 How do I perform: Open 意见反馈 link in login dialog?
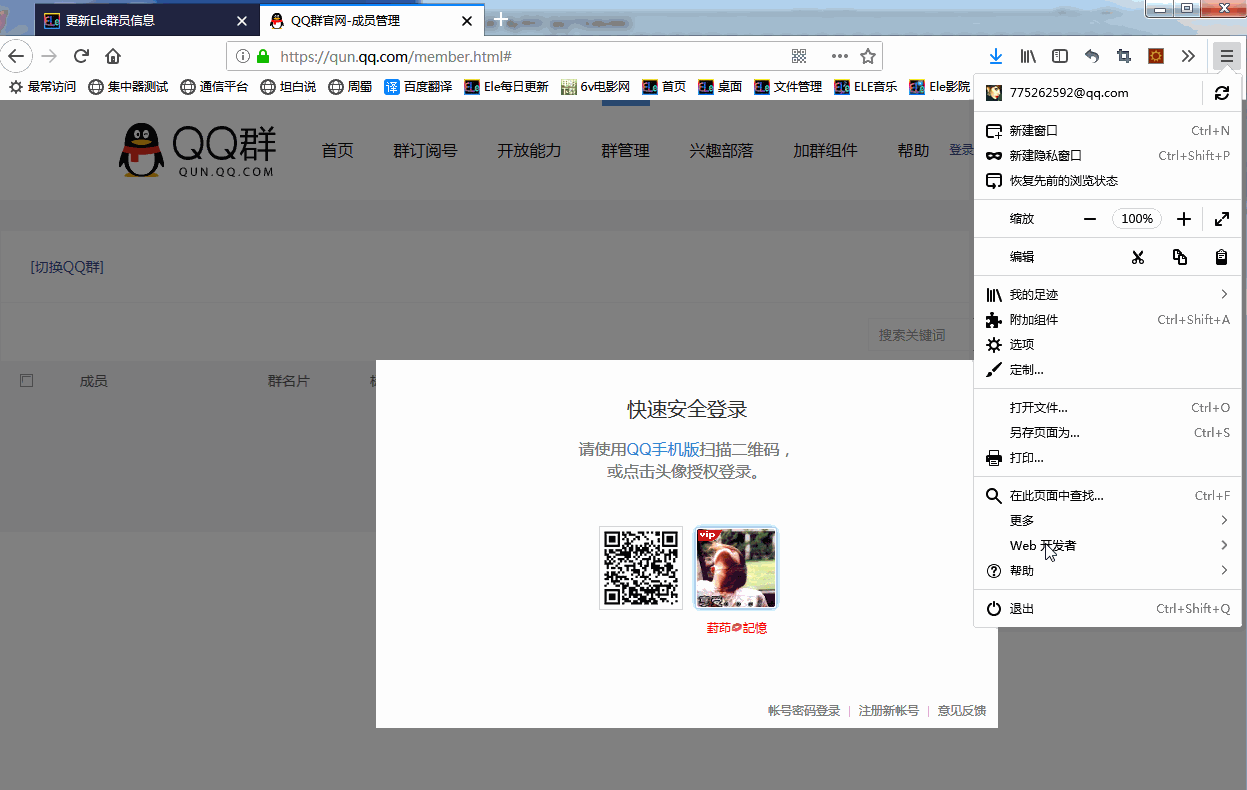point(962,711)
